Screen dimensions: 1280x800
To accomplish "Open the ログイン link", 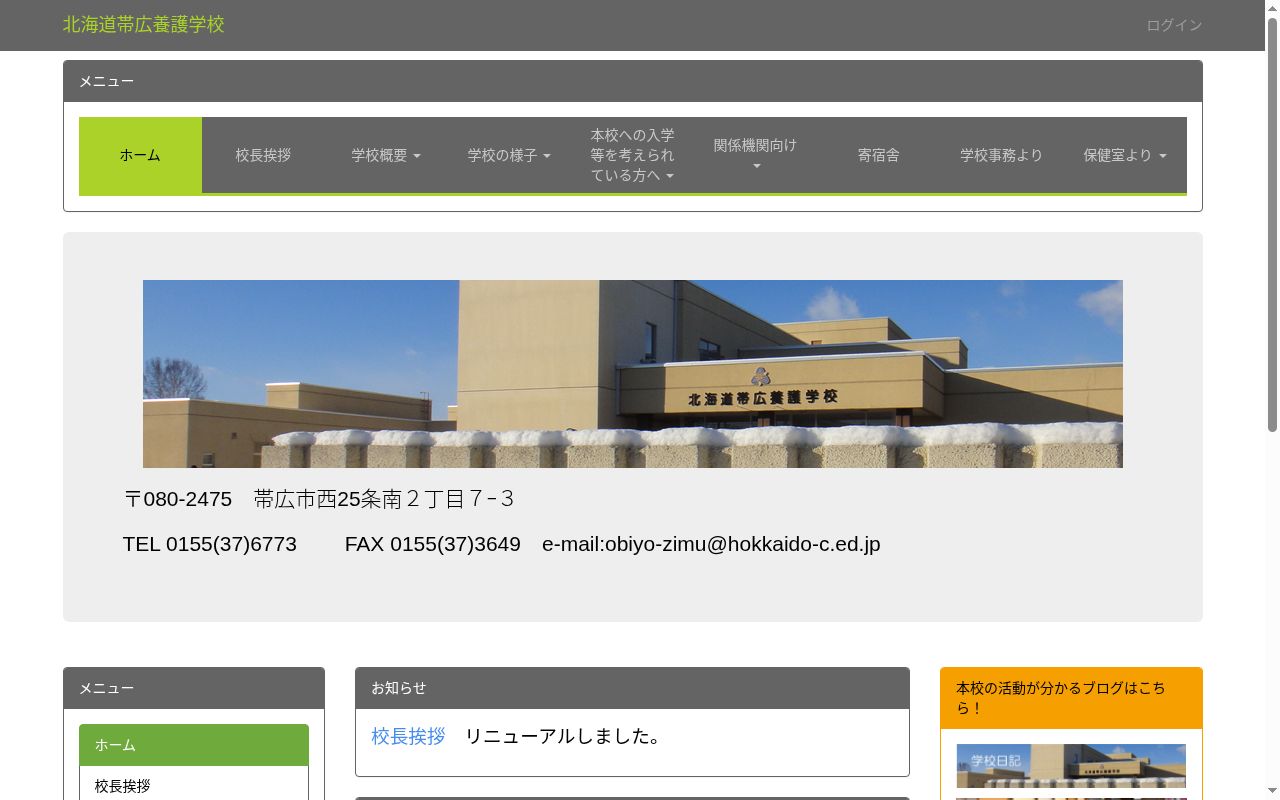I will click(1174, 25).
